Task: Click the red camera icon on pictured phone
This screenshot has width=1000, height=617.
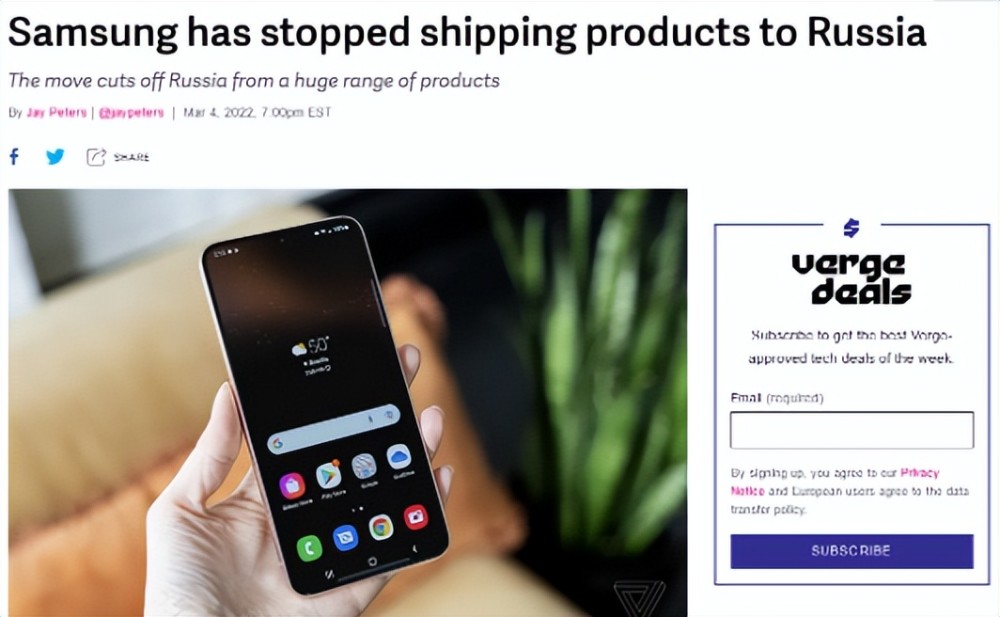Action: click(415, 516)
